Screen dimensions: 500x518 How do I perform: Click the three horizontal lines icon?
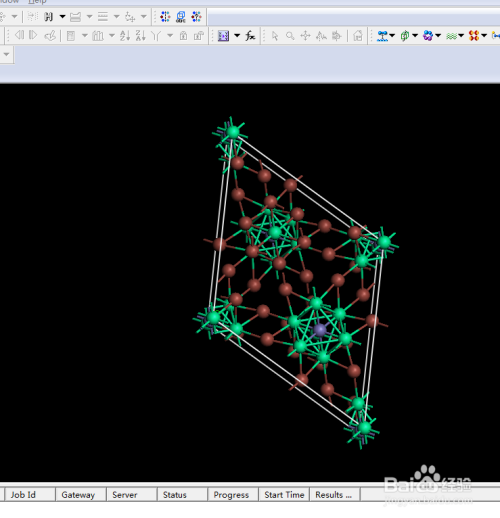103,16
